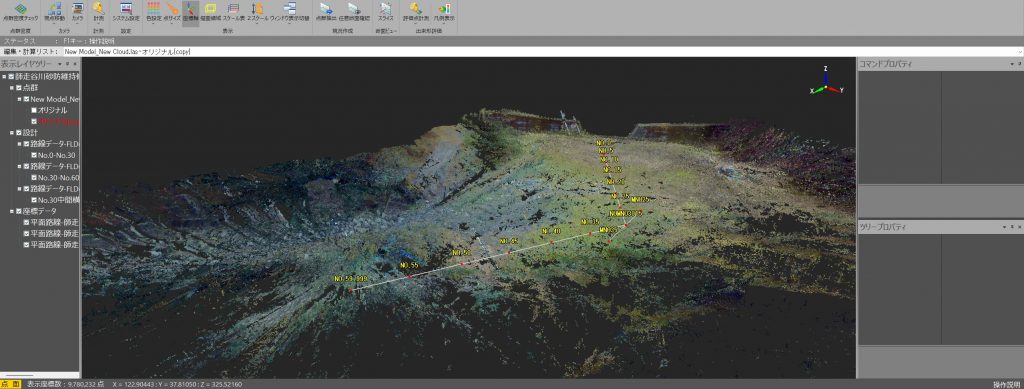Image resolution: width=1024 pixels, height=389 pixels.
Task: Uncheck the No.30-No.60 layer
Action: coord(34,178)
